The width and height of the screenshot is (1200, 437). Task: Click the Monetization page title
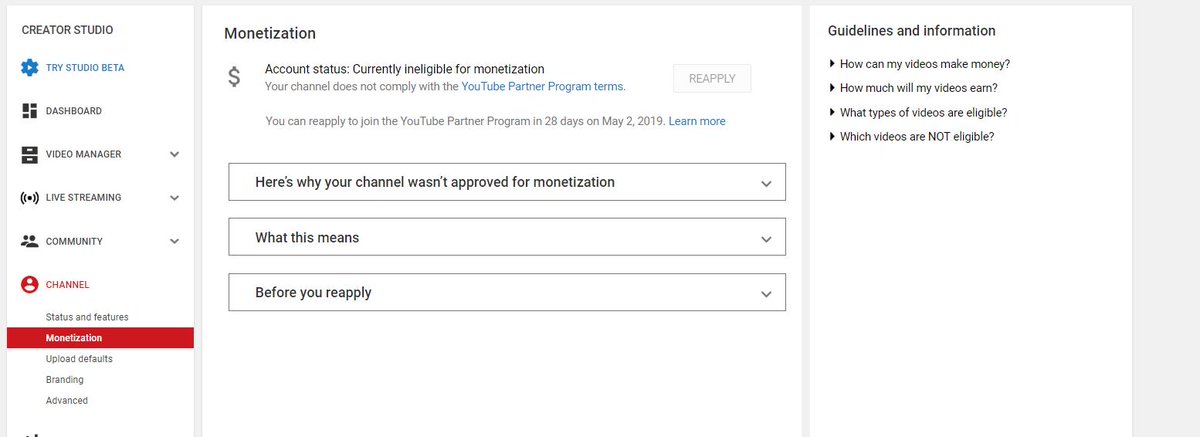point(270,33)
